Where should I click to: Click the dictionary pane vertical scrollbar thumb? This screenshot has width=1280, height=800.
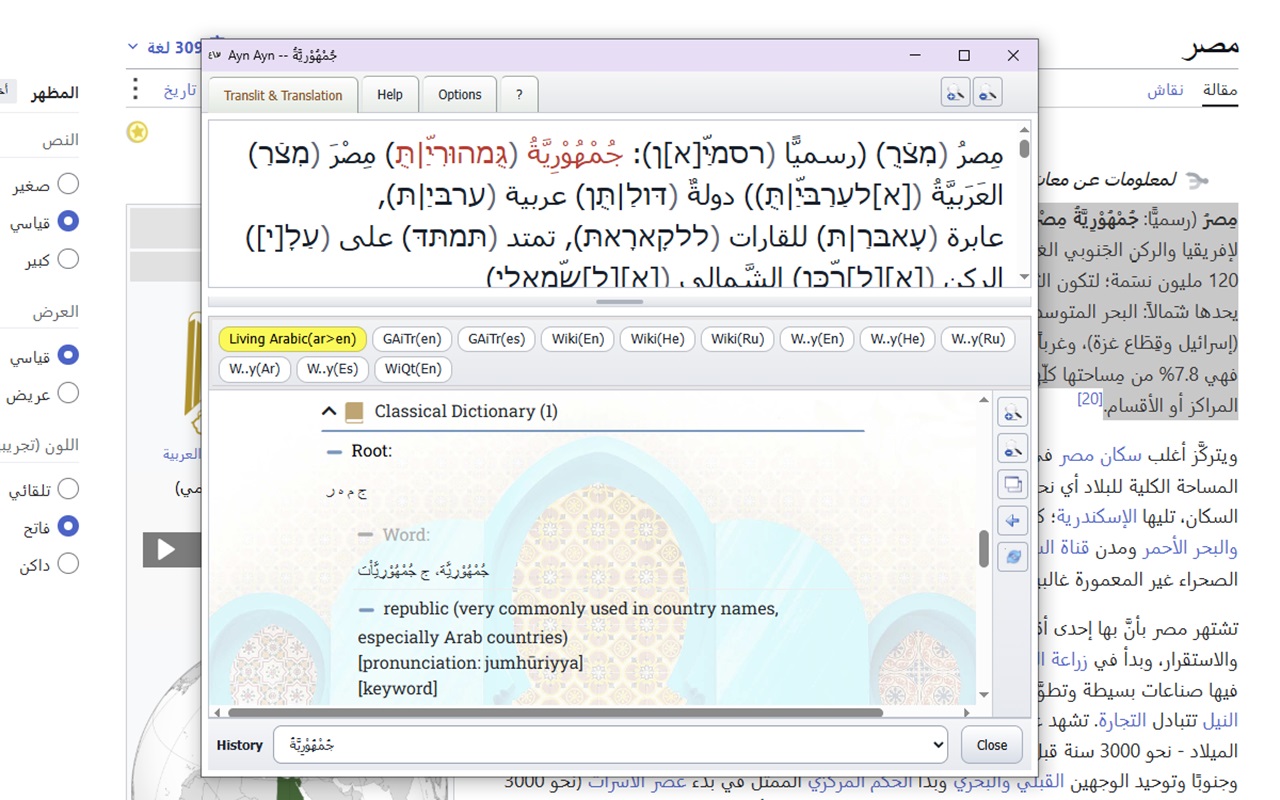pyautogui.click(x=984, y=548)
